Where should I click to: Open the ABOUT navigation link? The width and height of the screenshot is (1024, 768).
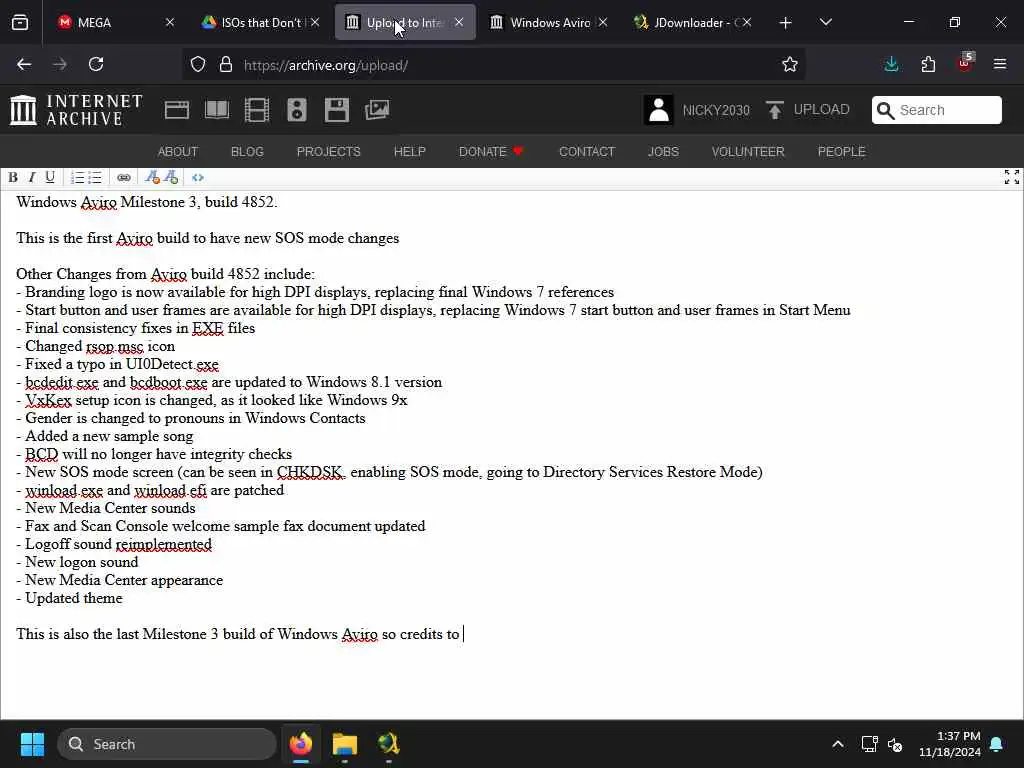click(178, 152)
